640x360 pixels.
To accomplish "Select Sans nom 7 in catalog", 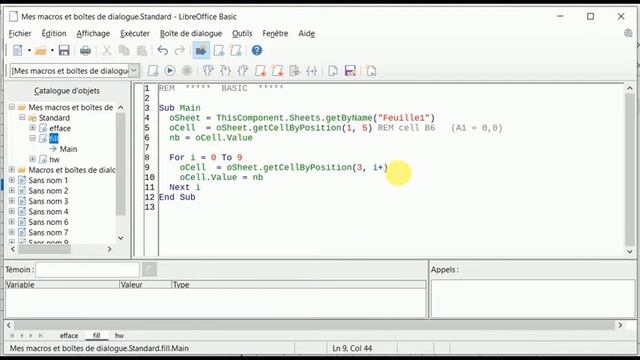I will click(48, 232).
